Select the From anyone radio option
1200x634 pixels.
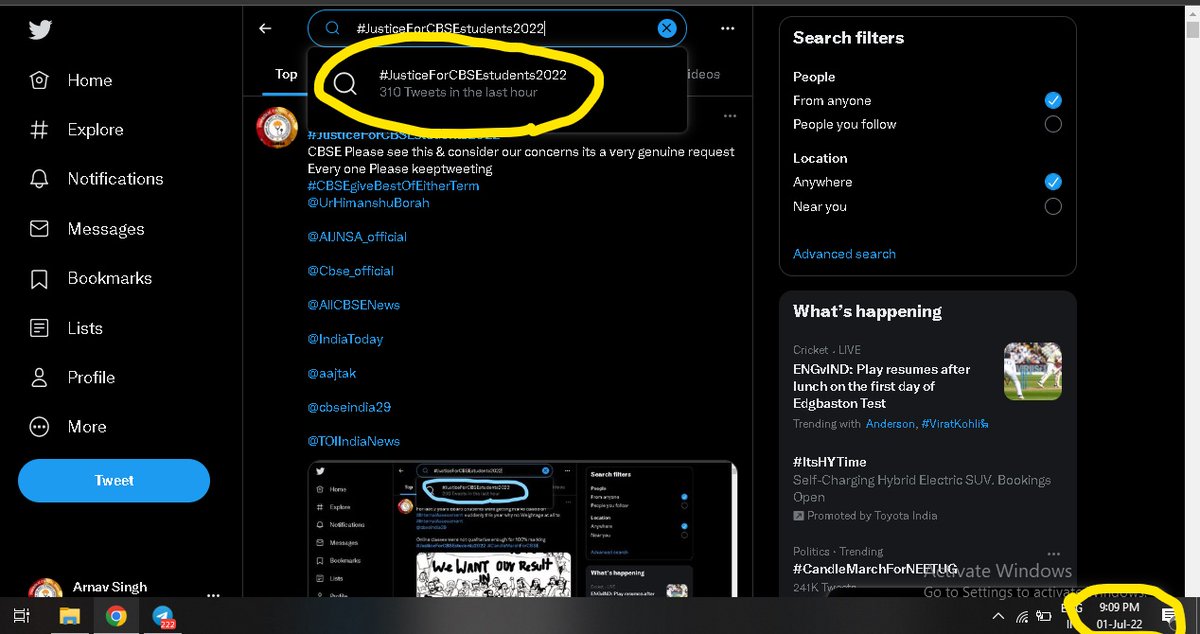click(x=1052, y=101)
